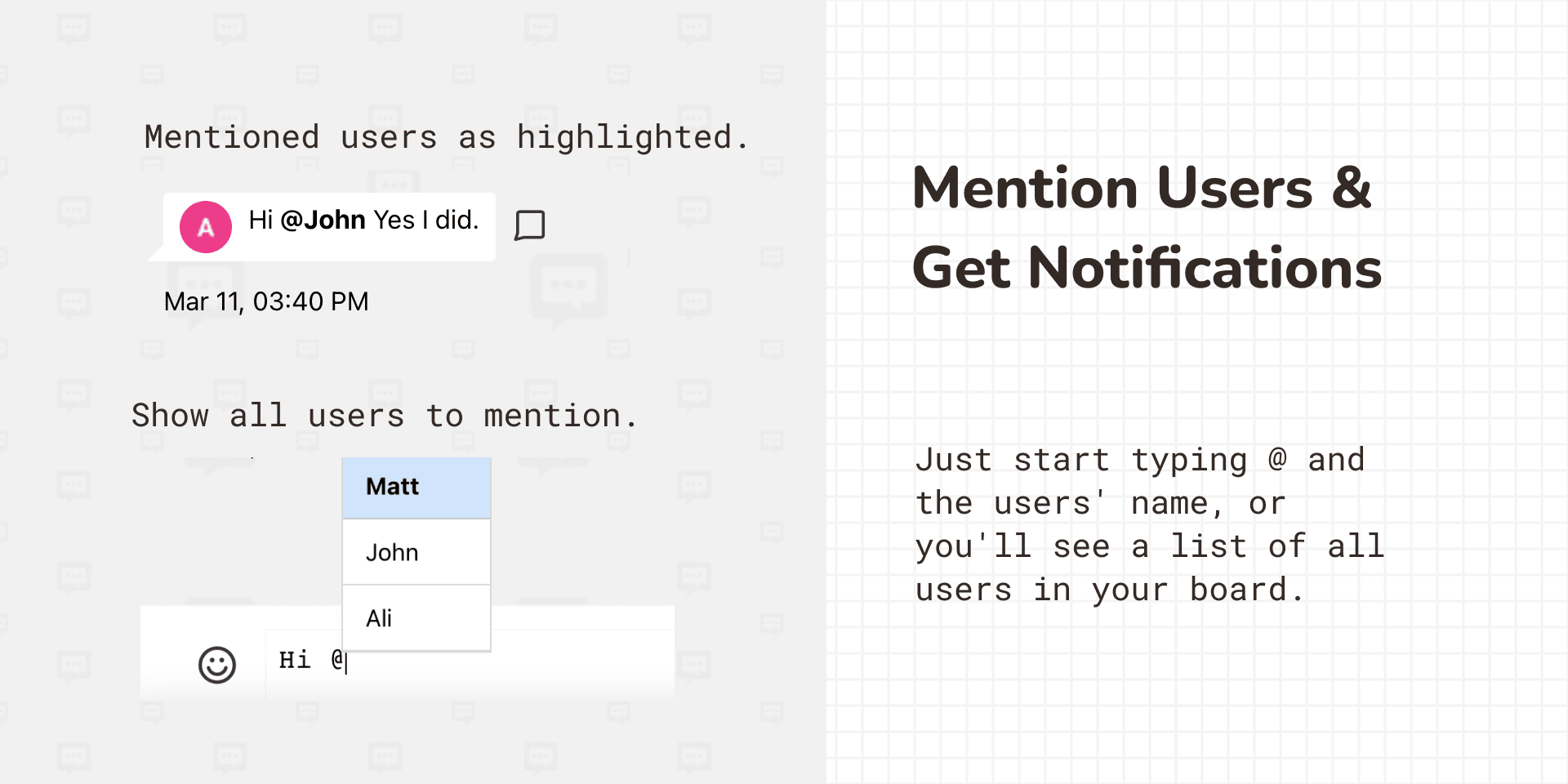
Task: Open the smiley emoji picker
Action: coord(217,665)
